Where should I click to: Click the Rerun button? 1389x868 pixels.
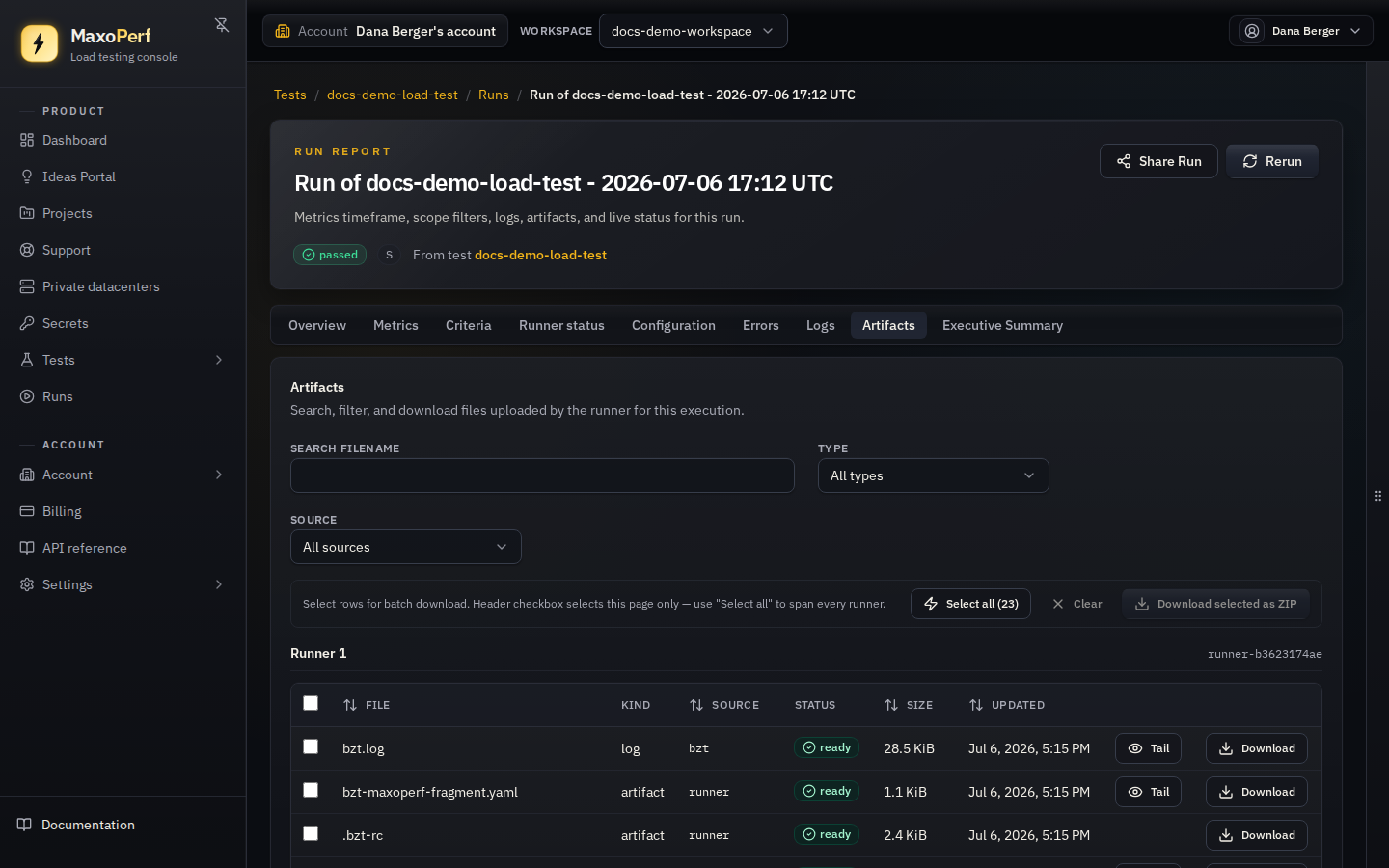tap(1272, 161)
